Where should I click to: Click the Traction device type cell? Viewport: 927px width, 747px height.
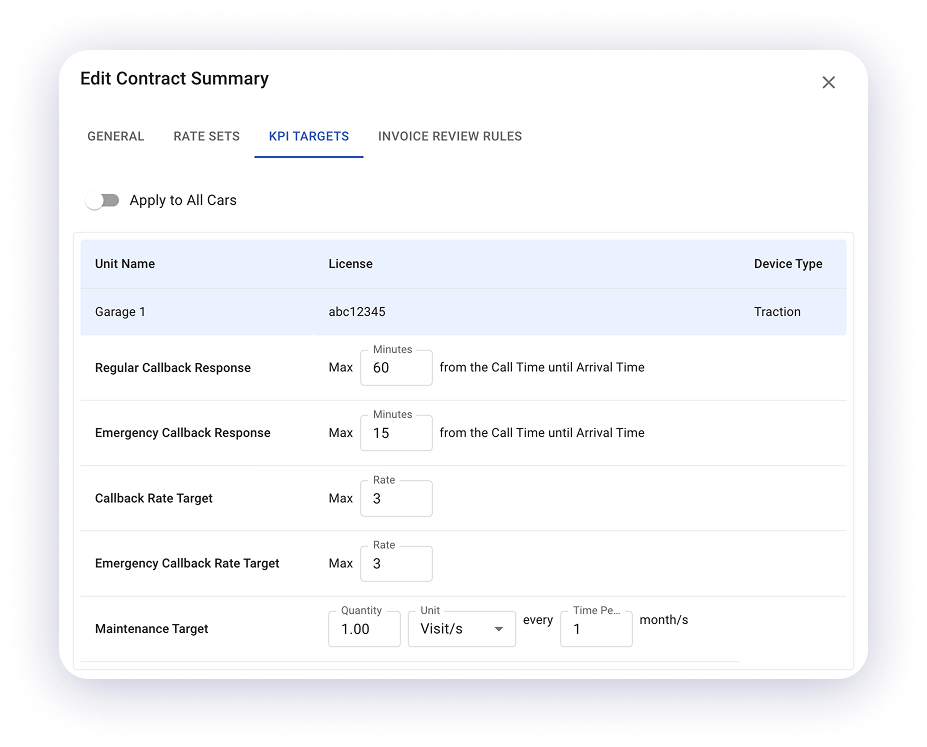click(777, 312)
